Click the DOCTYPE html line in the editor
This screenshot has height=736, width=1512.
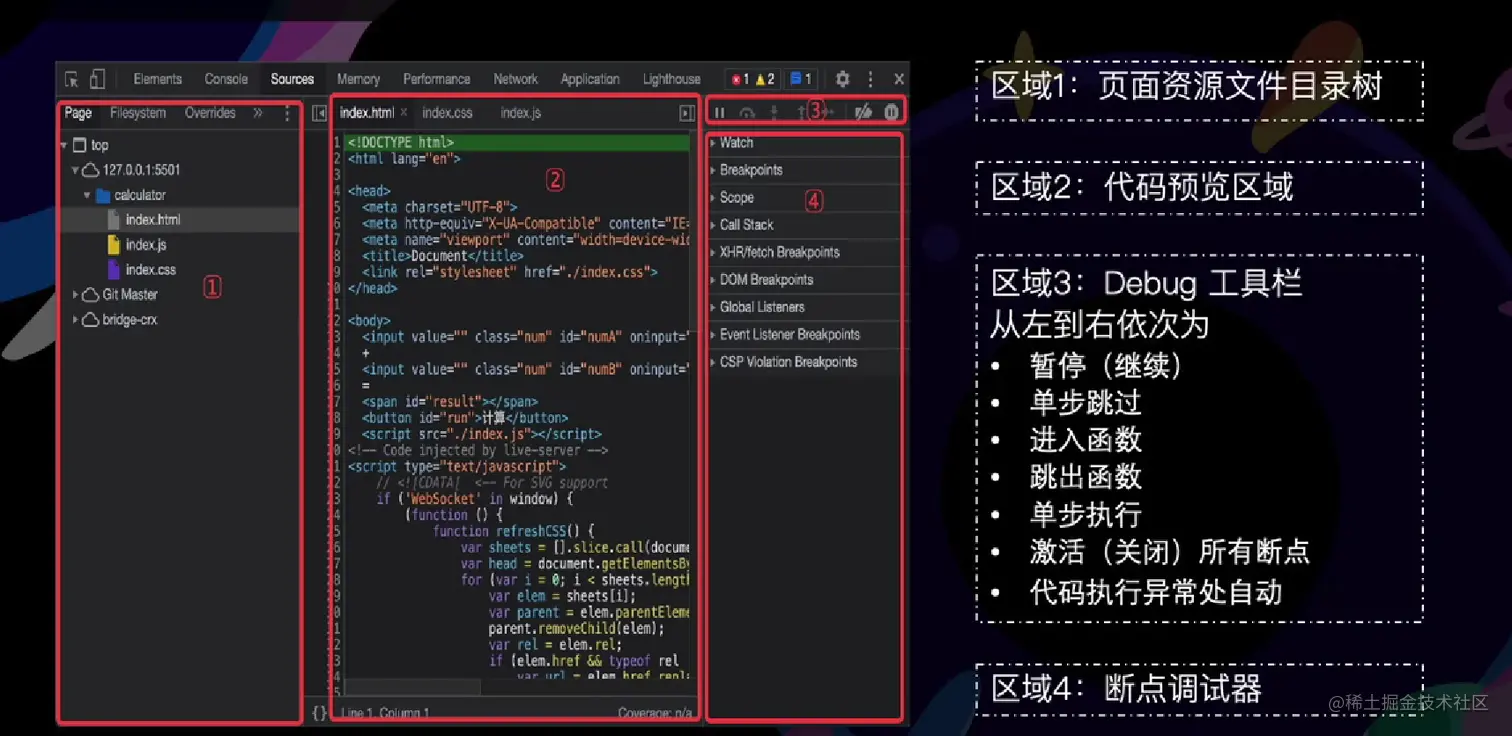(517, 143)
